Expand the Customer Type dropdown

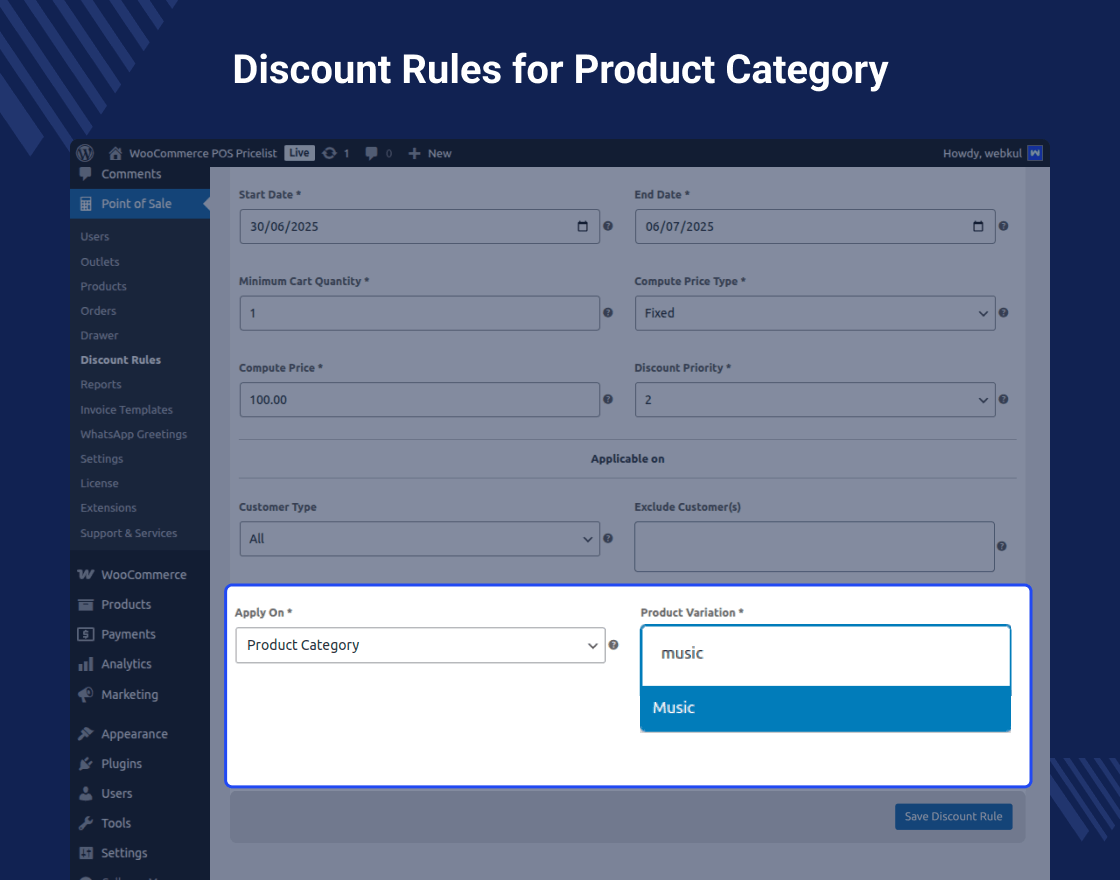pos(419,539)
